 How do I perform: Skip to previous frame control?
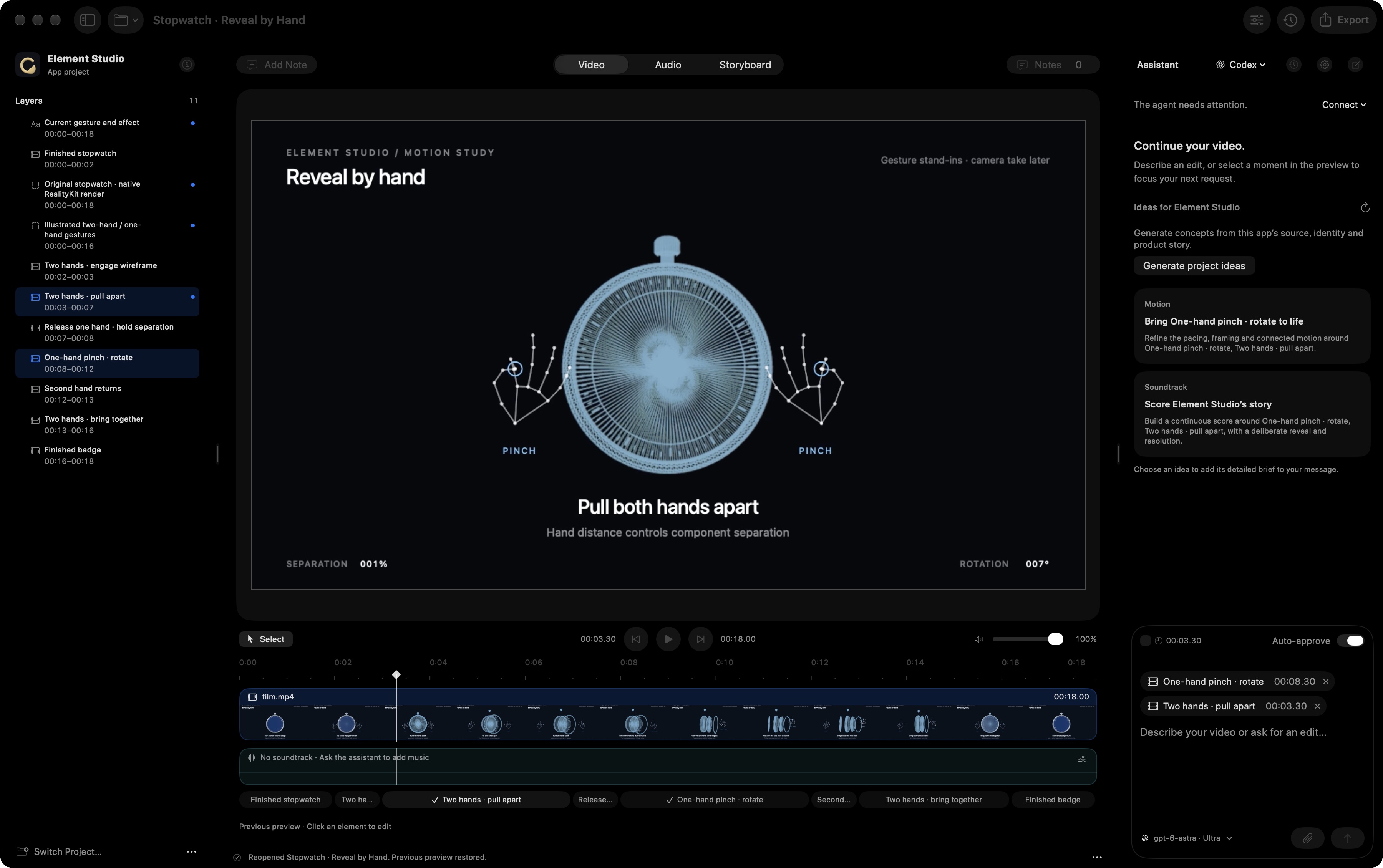[x=635, y=639]
